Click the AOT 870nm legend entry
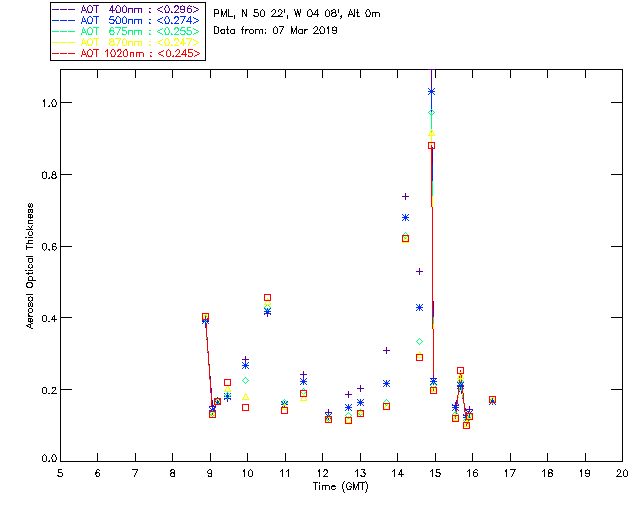 pyautogui.click(x=127, y=42)
